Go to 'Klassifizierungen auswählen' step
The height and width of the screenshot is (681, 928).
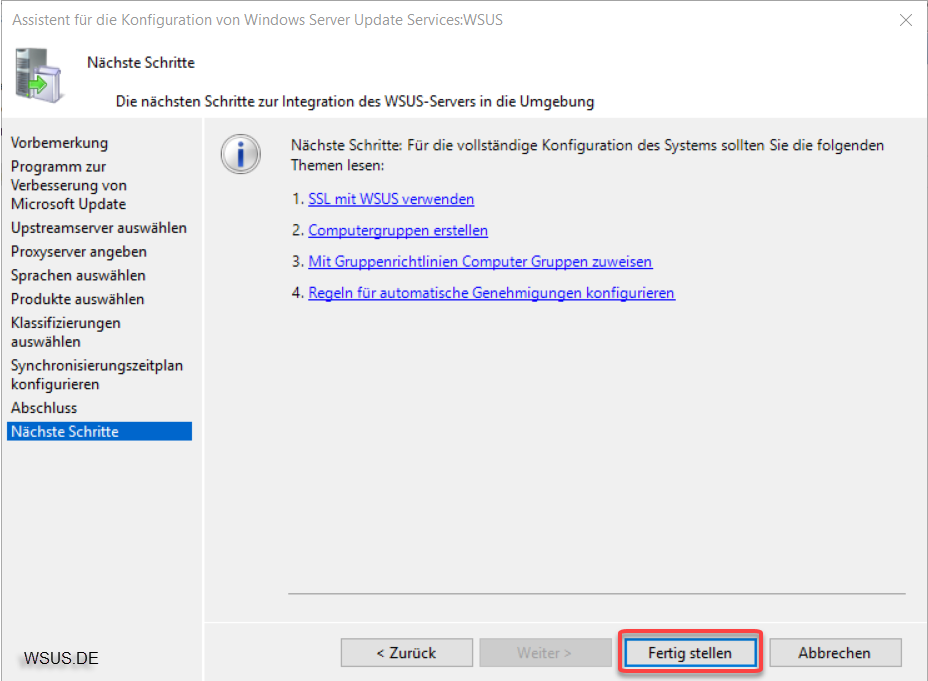tap(66, 333)
